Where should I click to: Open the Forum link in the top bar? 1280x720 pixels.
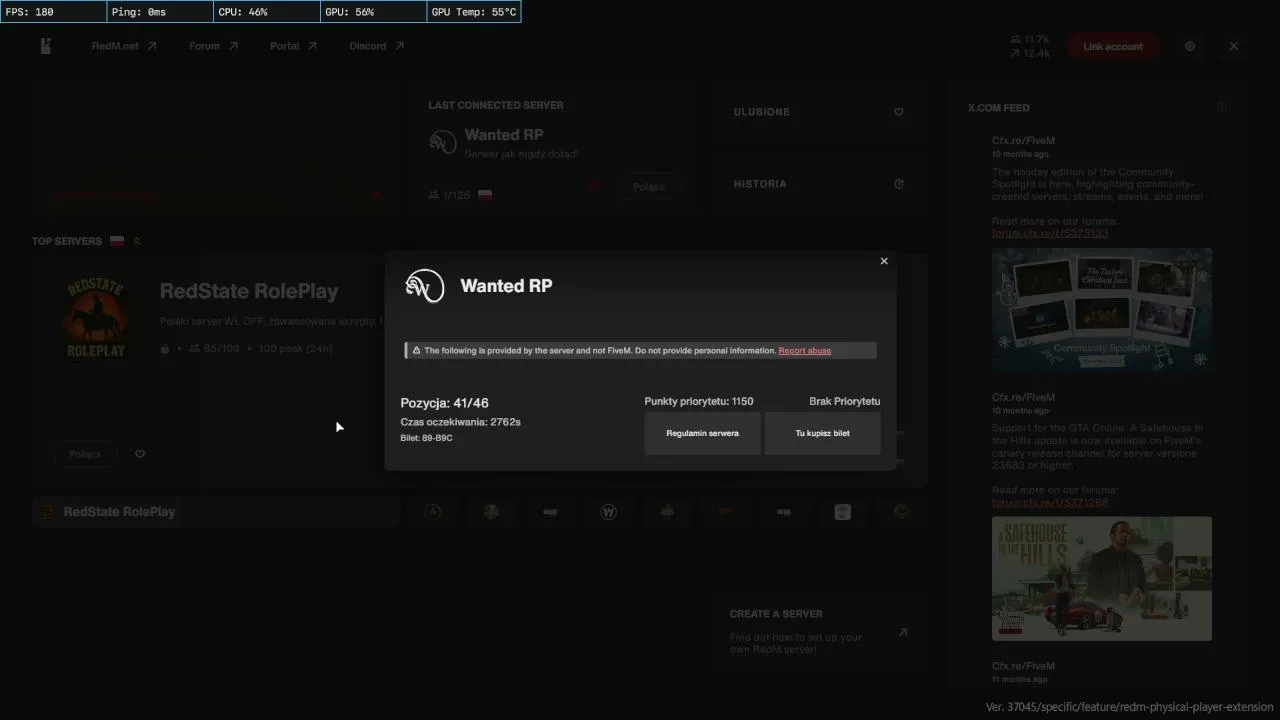[x=213, y=46]
